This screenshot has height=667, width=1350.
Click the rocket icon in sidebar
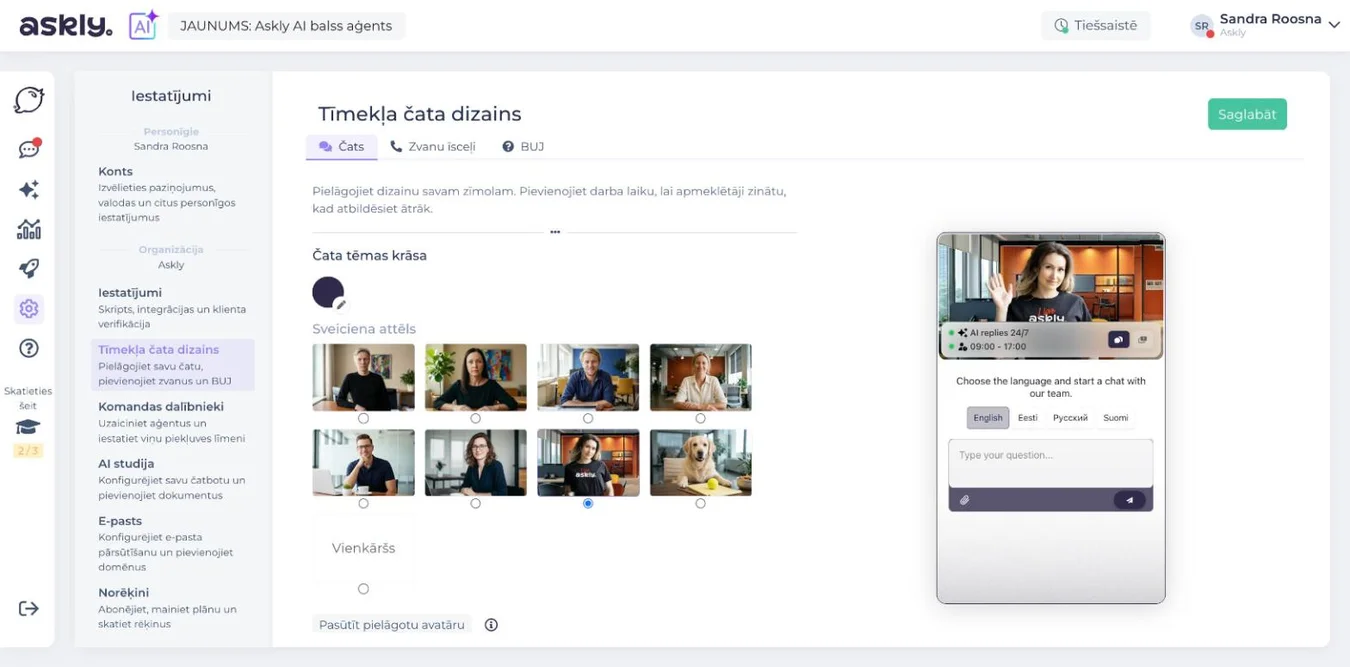click(x=29, y=268)
